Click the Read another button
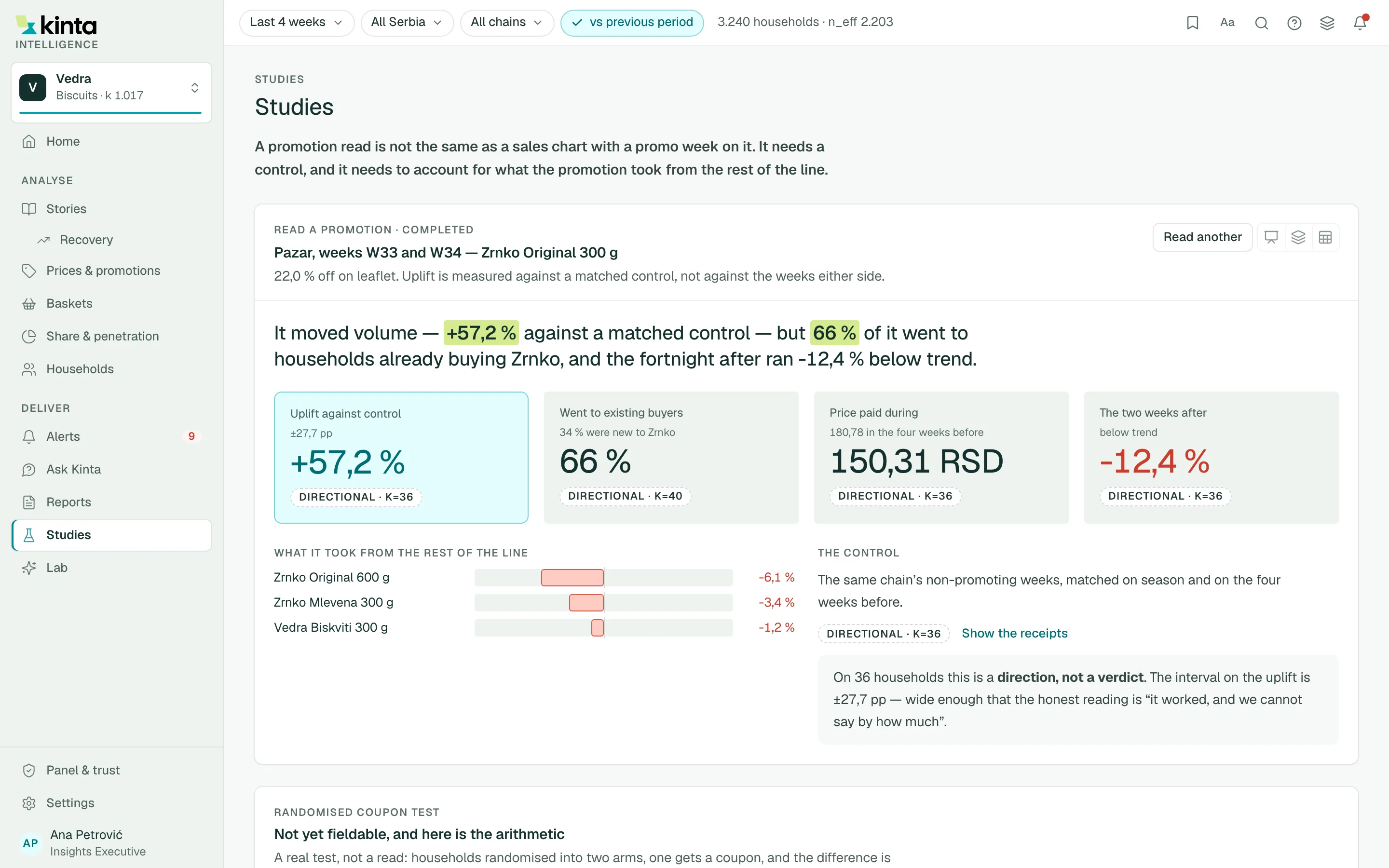 pos(1202,237)
